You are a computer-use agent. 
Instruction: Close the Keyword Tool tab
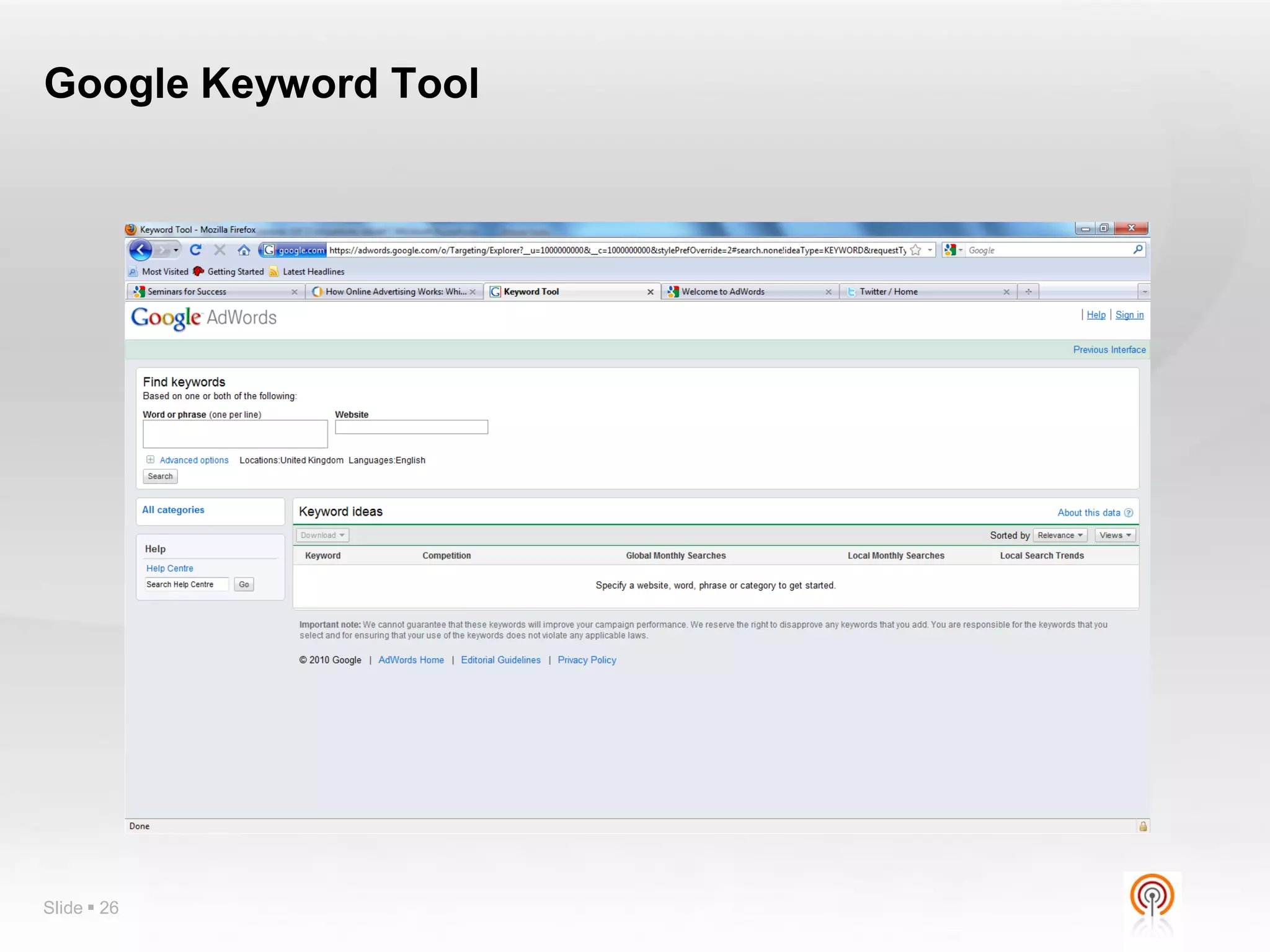[x=651, y=292]
